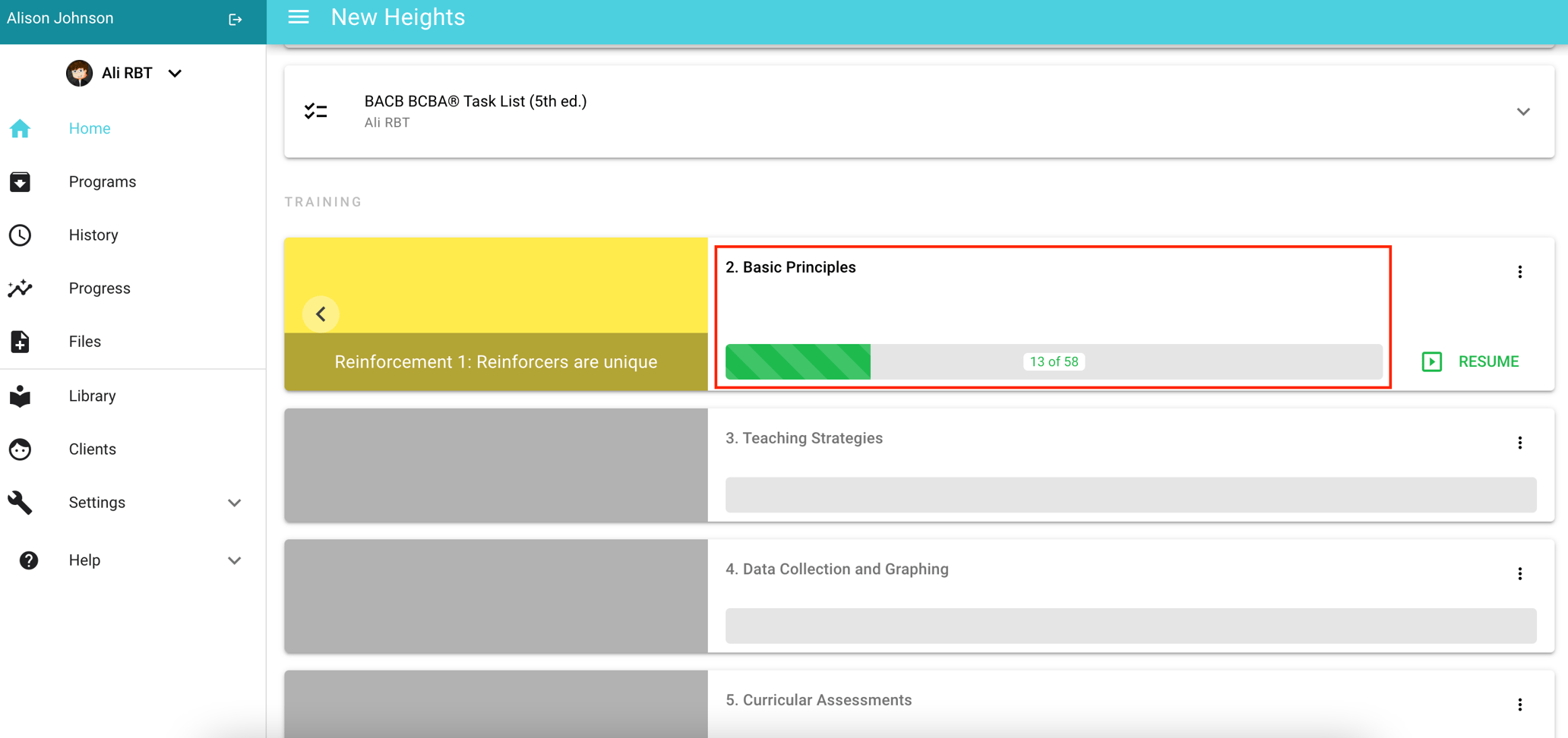This screenshot has height=738, width=1568.
Task: Expand the Settings submenu chevron
Action: [235, 503]
